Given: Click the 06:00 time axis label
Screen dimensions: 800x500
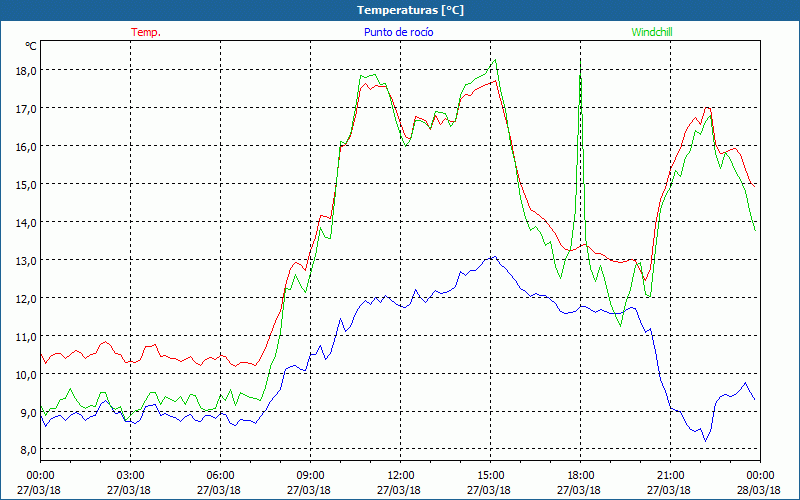Looking at the screenshot, I should (x=220, y=476).
